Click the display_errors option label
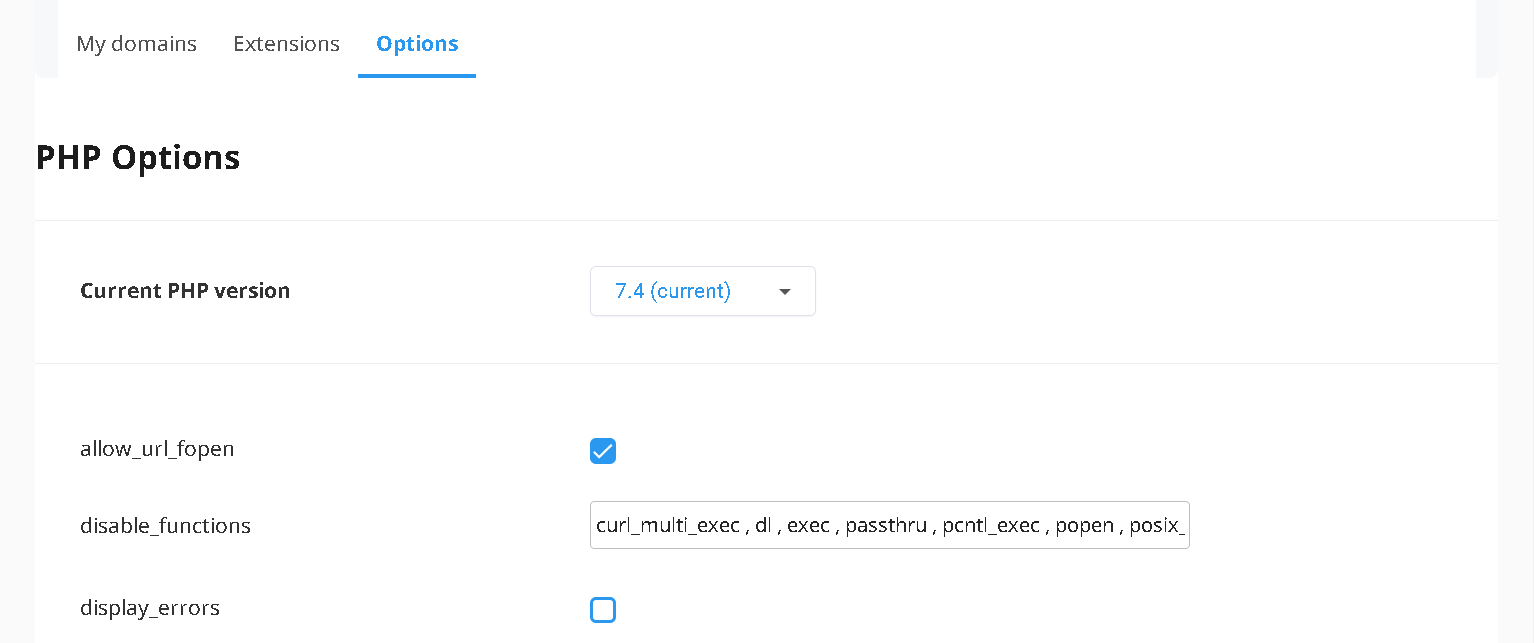The image size is (1534, 643). click(150, 608)
